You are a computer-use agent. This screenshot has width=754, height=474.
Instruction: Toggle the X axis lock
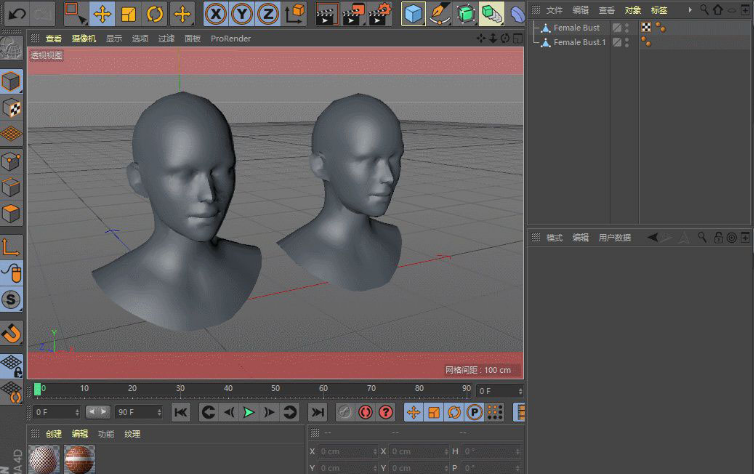217,14
